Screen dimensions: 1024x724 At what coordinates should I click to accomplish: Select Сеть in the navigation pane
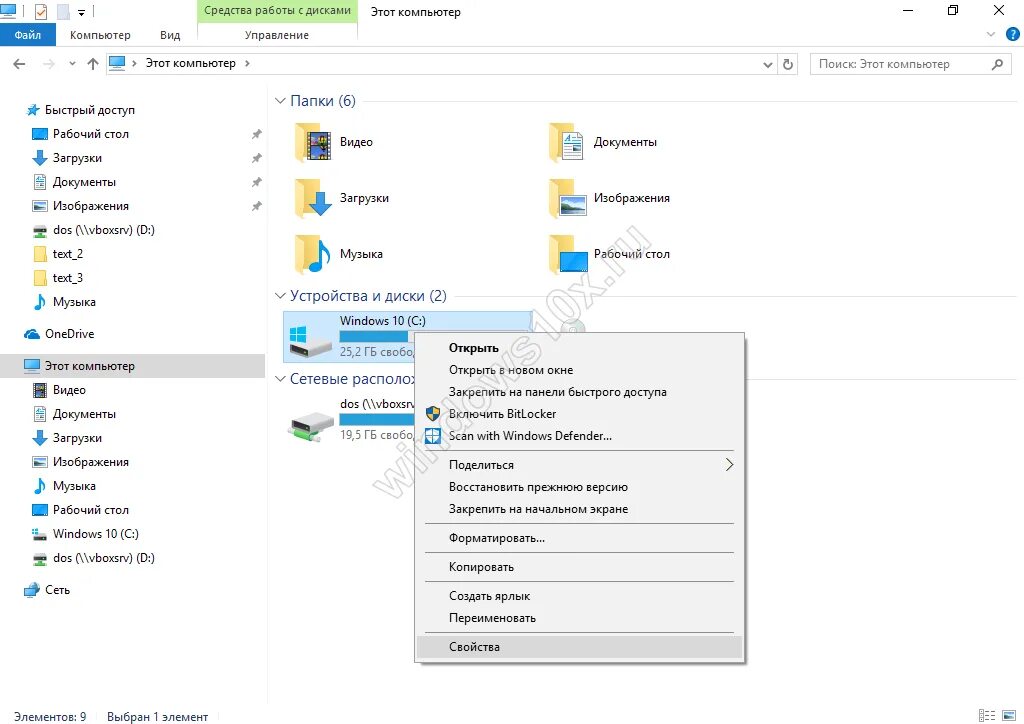pos(57,590)
